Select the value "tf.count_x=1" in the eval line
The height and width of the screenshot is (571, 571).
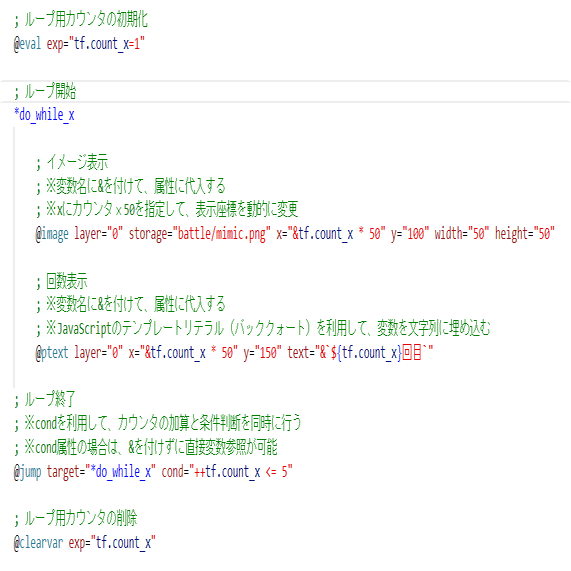point(107,44)
